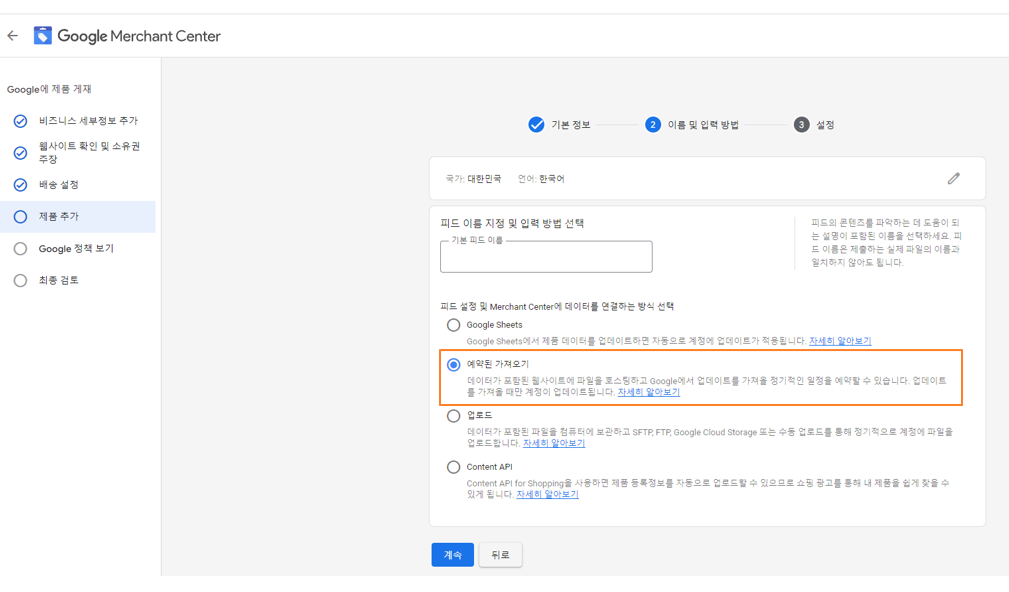Click the step 2 circle icon

pyautogui.click(x=653, y=125)
